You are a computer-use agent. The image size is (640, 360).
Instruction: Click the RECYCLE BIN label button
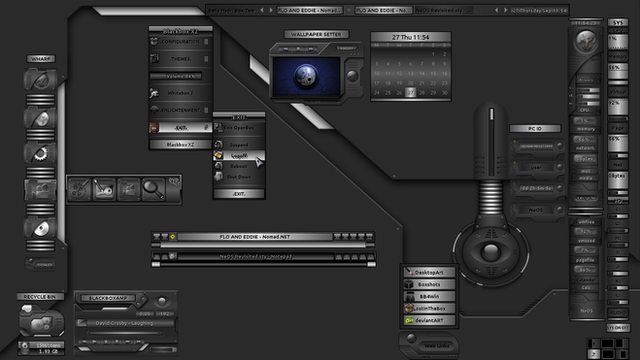click(x=40, y=297)
